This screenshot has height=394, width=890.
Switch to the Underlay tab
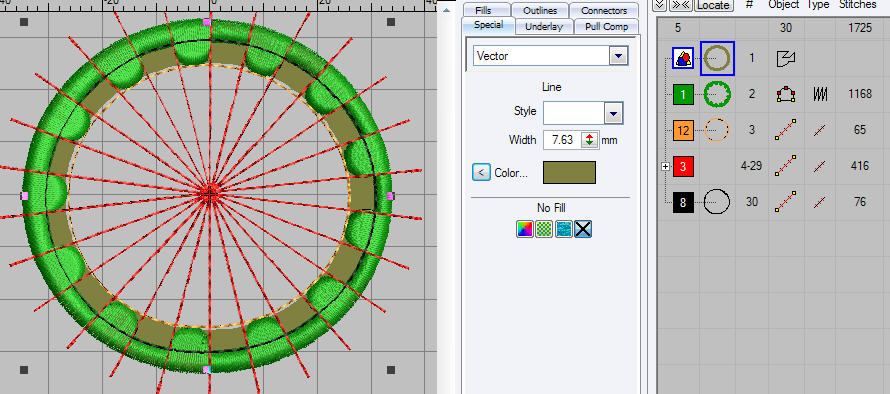tap(544, 26)
